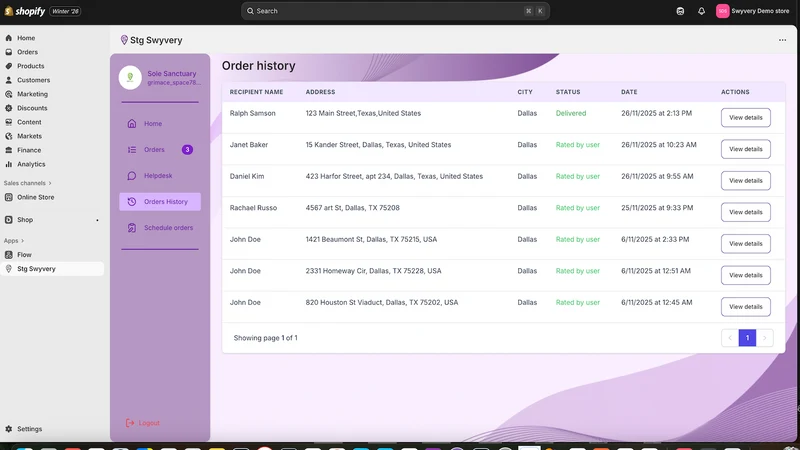
Task: Click the Content sidebar icon
Action: (x=9, y=122)
